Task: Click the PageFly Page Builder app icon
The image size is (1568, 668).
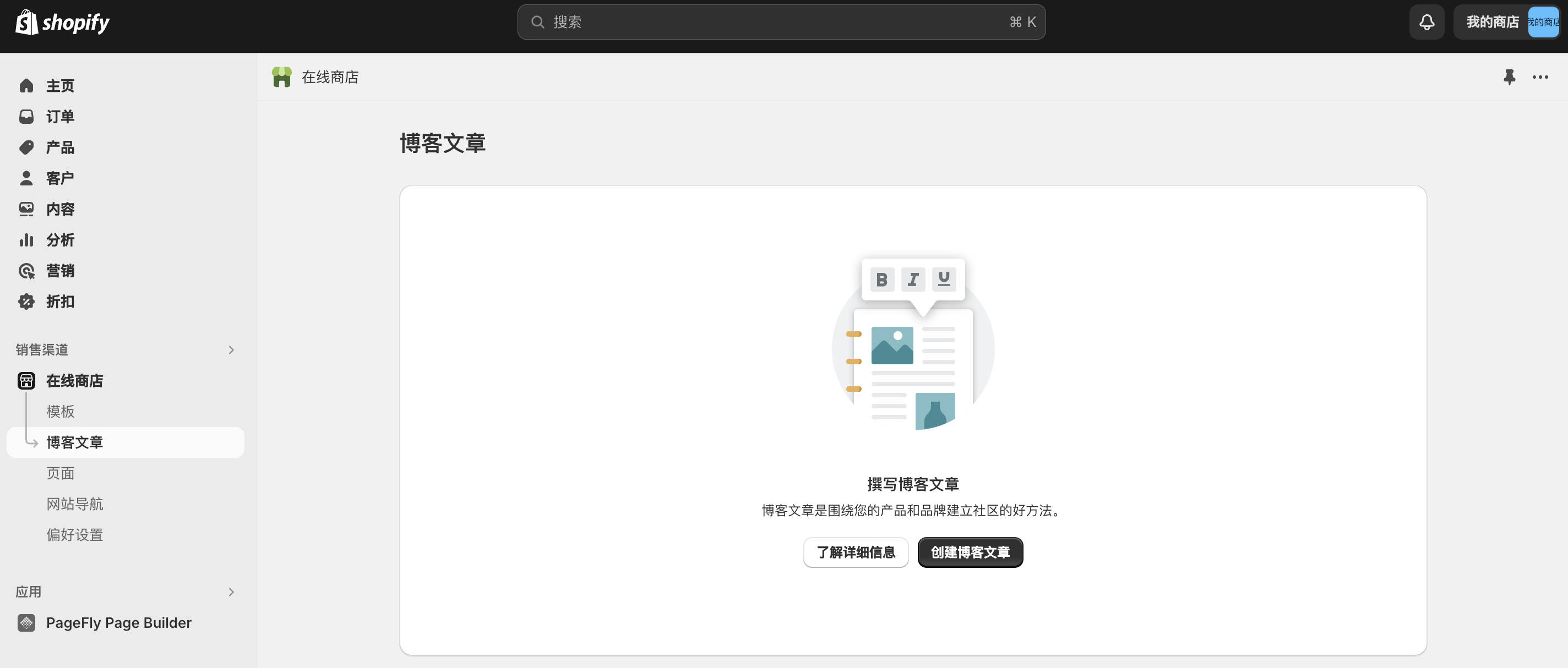Action: [x=26, y=623]
